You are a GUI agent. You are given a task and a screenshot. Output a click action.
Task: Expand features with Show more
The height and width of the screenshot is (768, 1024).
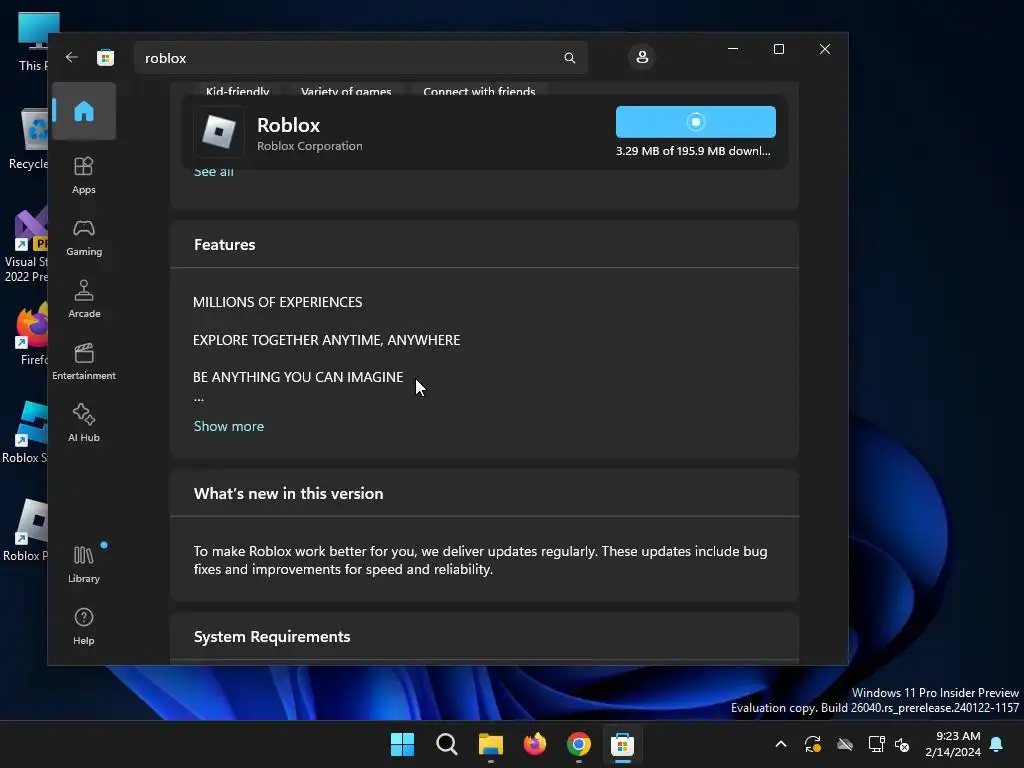click(x=229, y=426)
